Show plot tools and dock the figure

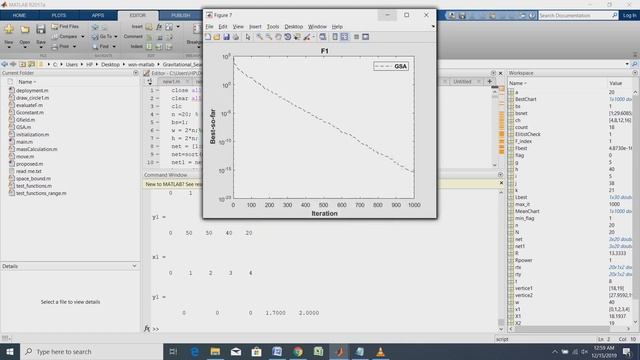(366, 37)
